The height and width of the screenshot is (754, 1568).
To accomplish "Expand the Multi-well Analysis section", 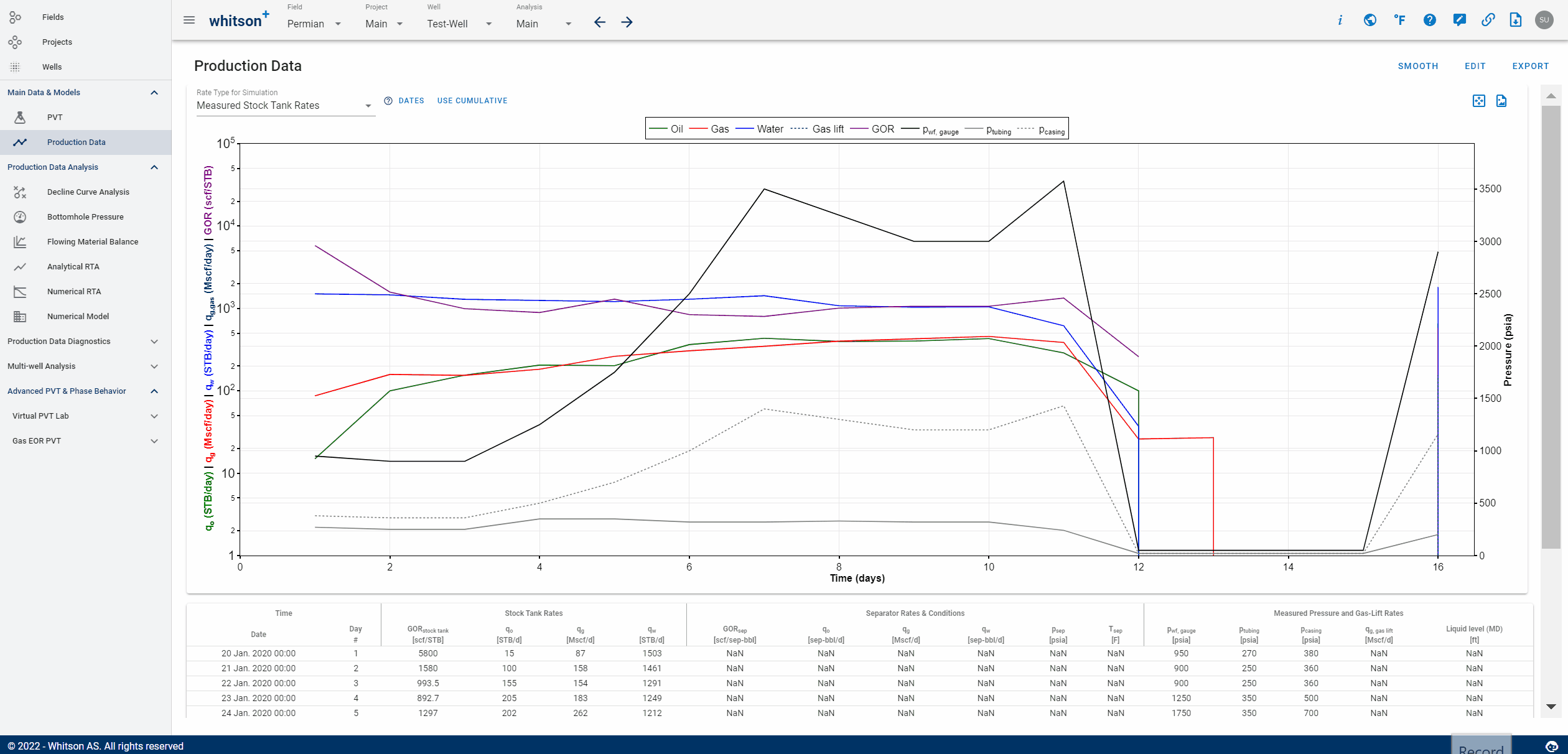I will click(x=154, y=366).
